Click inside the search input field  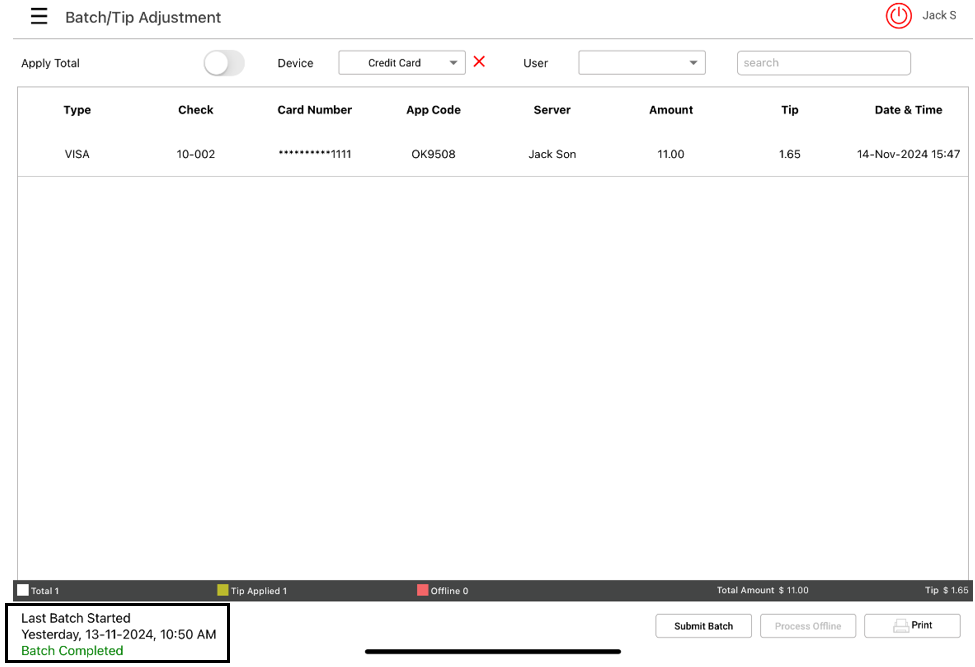pyautogui.click(x=823, y=63)
